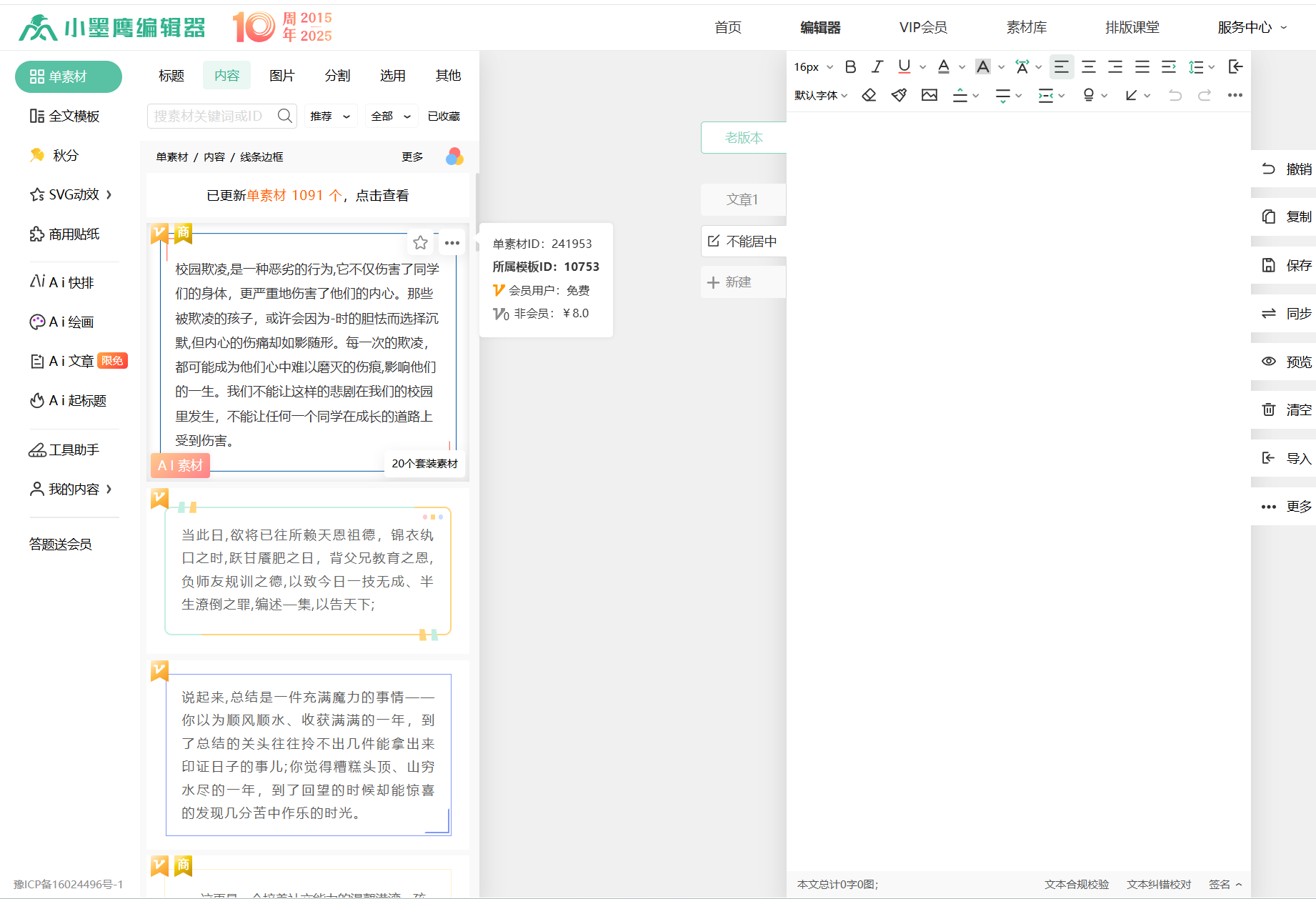This screenshot has width=1316, height=899.
Task: Click the format painter brush icon
Action: tap(899, 95)
